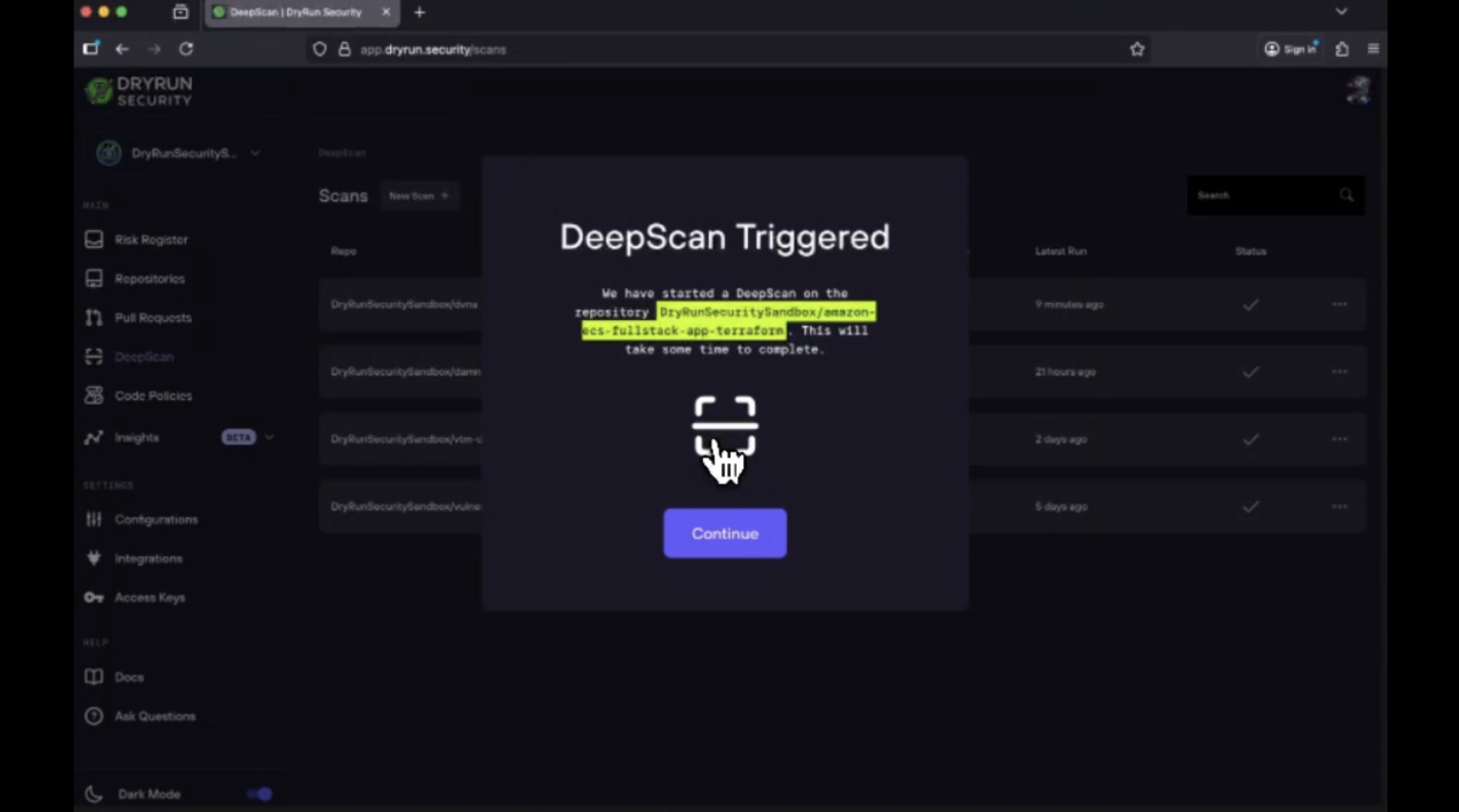Click the Docs book icon

click(94, 677)
